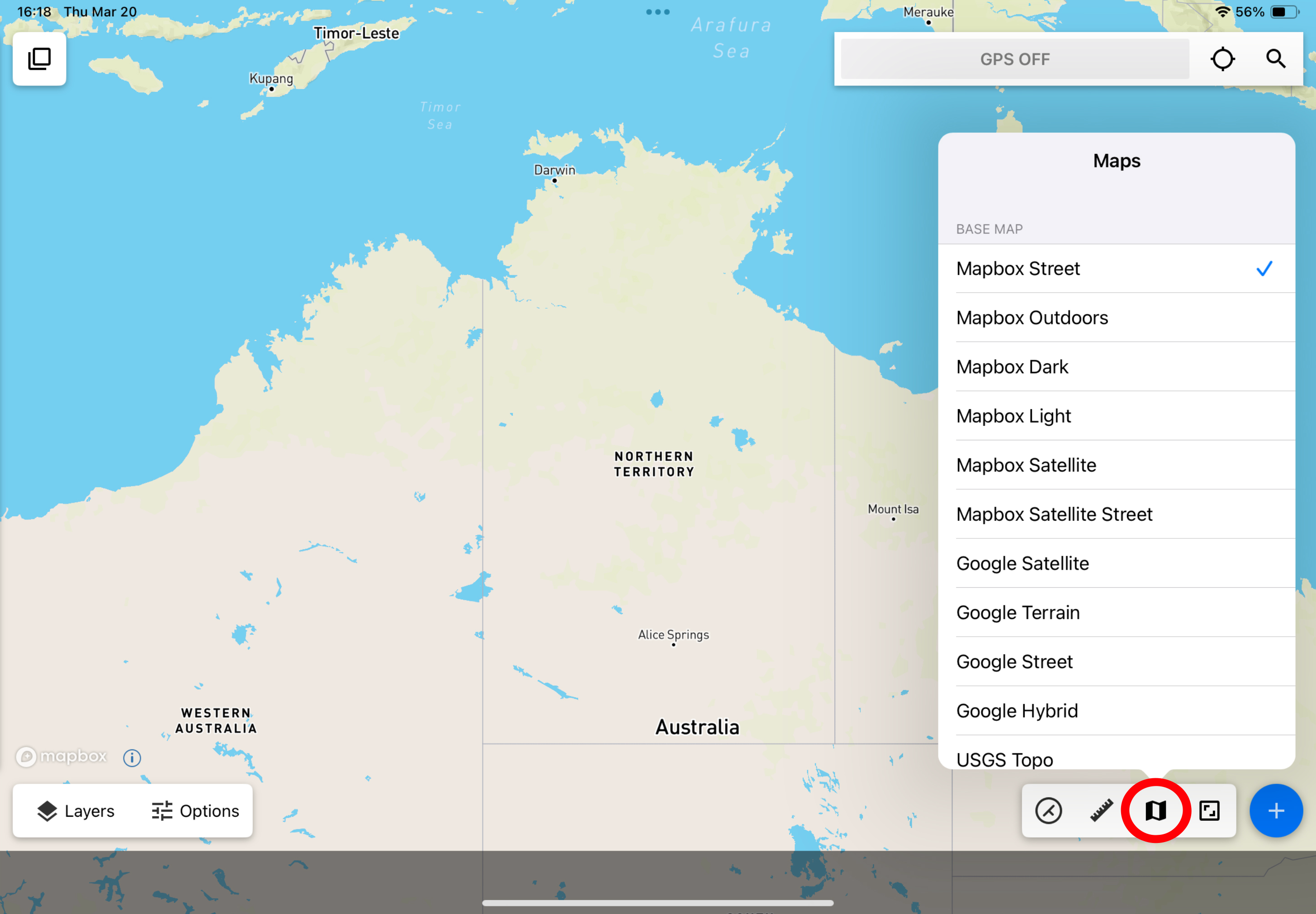Tap the zoom-to-extent frame icon
Screen dimensions: 1316x914
[1209, 811]
